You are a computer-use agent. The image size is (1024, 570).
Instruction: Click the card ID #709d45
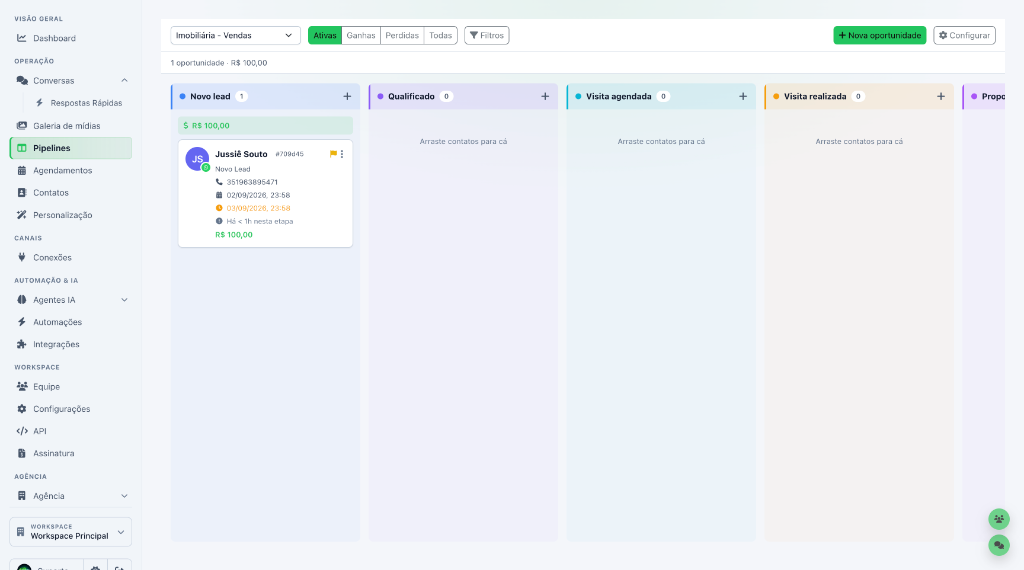click(x=289, y=154)
